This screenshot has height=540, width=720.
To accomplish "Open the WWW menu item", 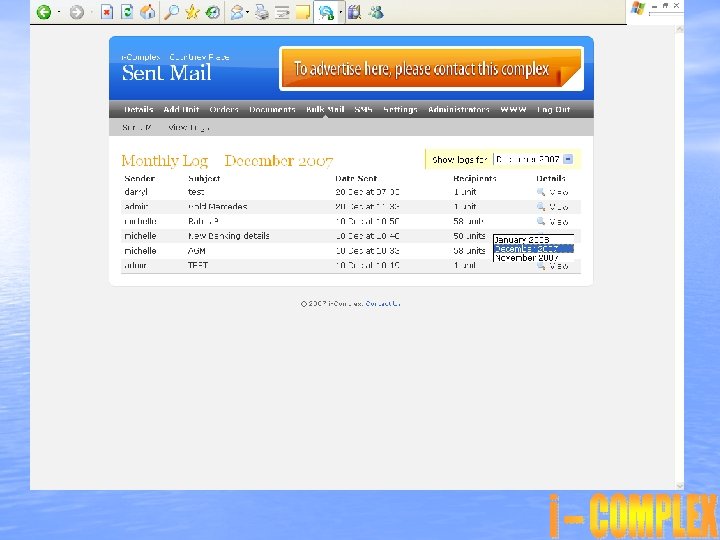I will click(x=513, y=109).
